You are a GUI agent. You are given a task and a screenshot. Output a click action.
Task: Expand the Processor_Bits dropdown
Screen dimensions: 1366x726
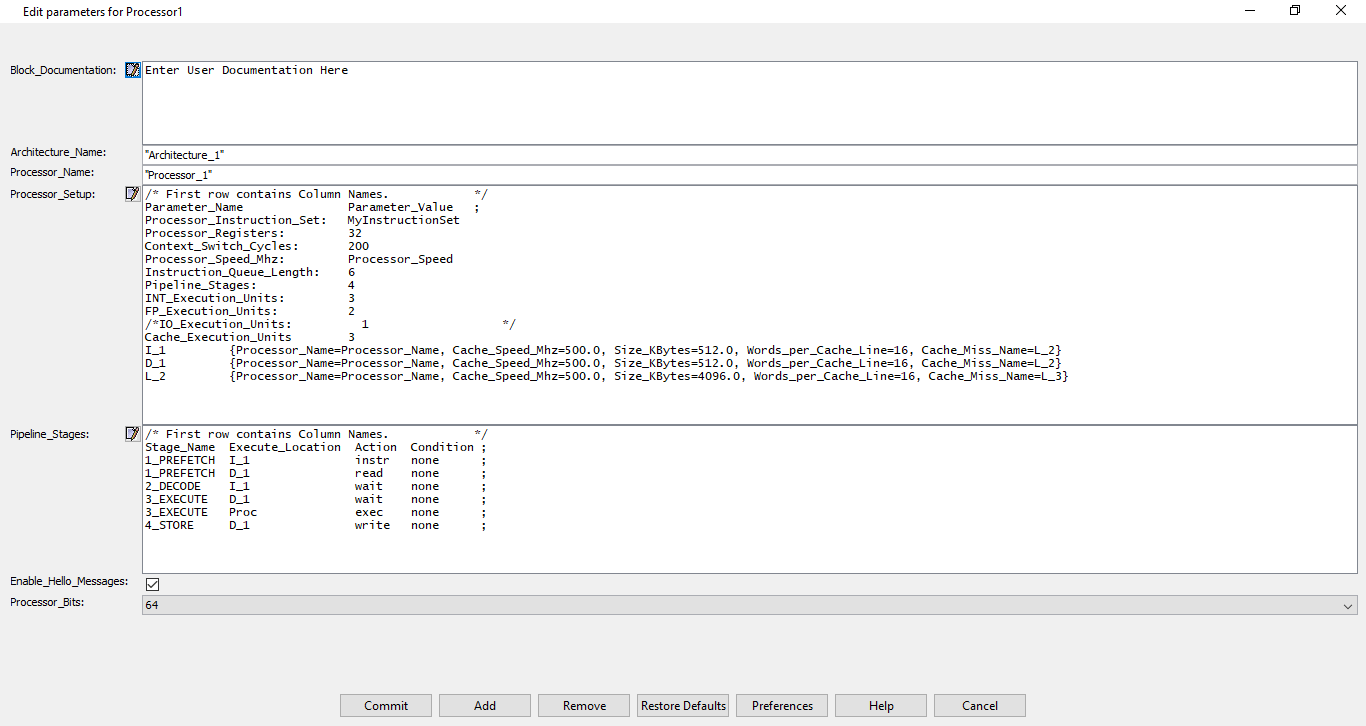pos(1349,605)
